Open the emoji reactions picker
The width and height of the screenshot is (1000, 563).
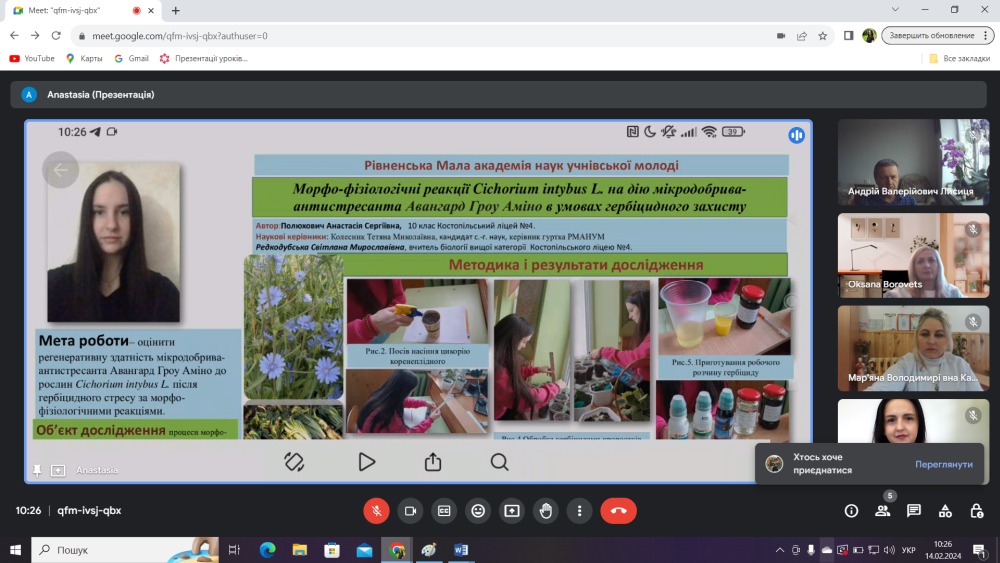click(478, 511)
